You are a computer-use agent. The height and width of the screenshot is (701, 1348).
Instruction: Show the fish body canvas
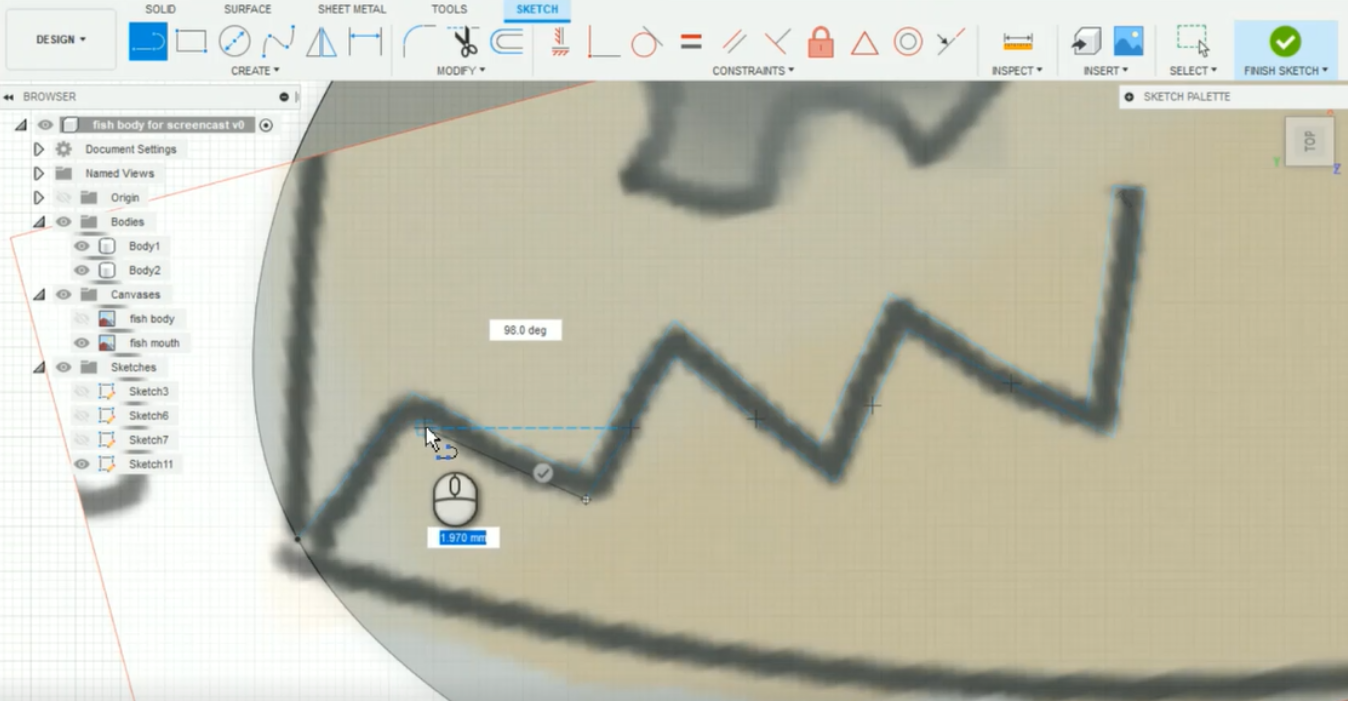coord(82,319)
